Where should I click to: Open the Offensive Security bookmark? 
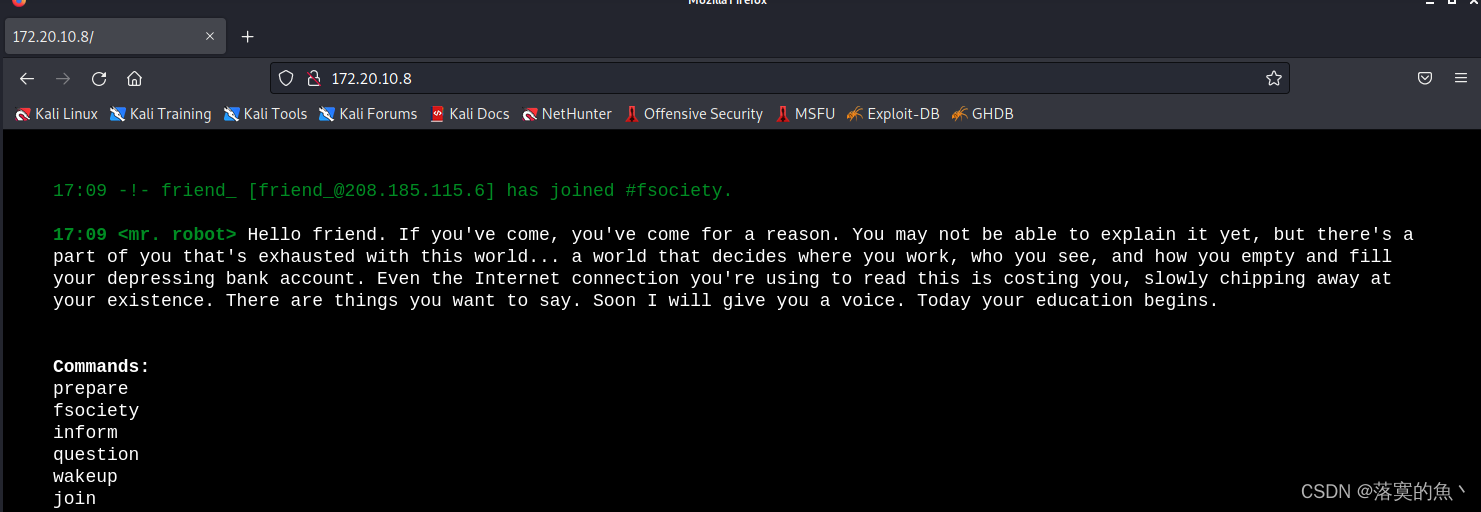tap(693, 114)
